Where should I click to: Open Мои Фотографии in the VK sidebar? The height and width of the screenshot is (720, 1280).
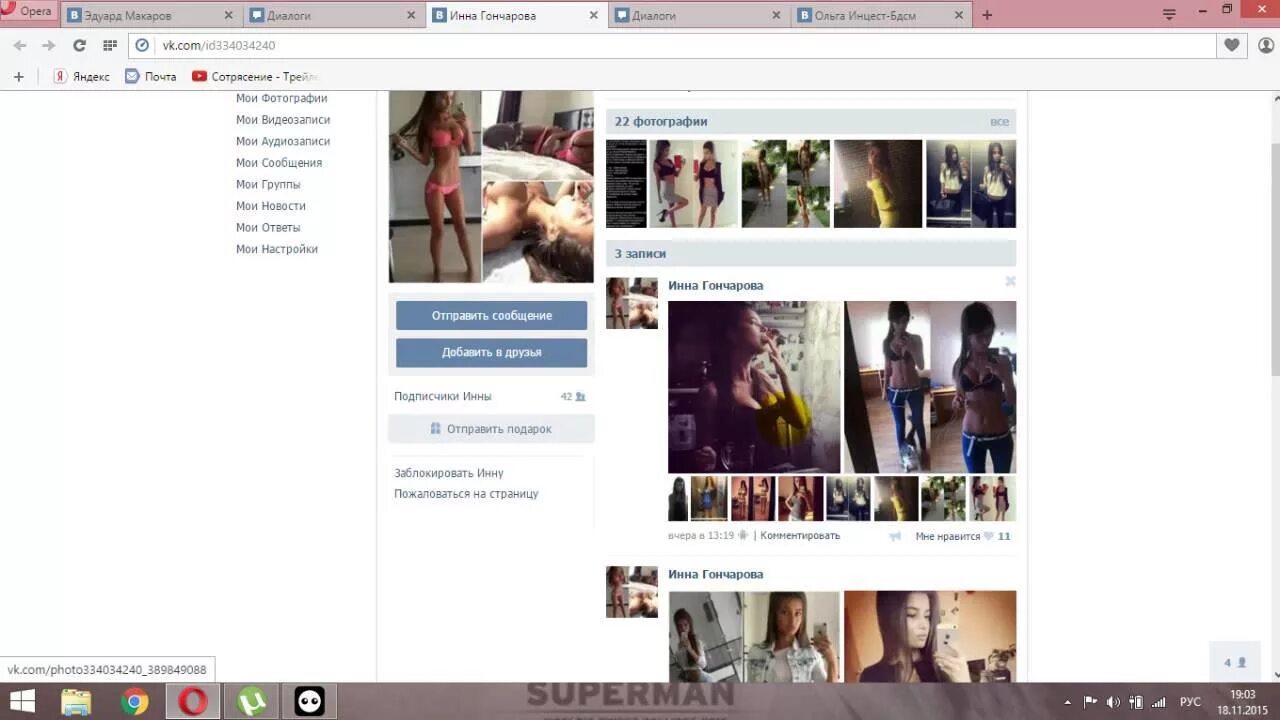click(x=281, y=98)
